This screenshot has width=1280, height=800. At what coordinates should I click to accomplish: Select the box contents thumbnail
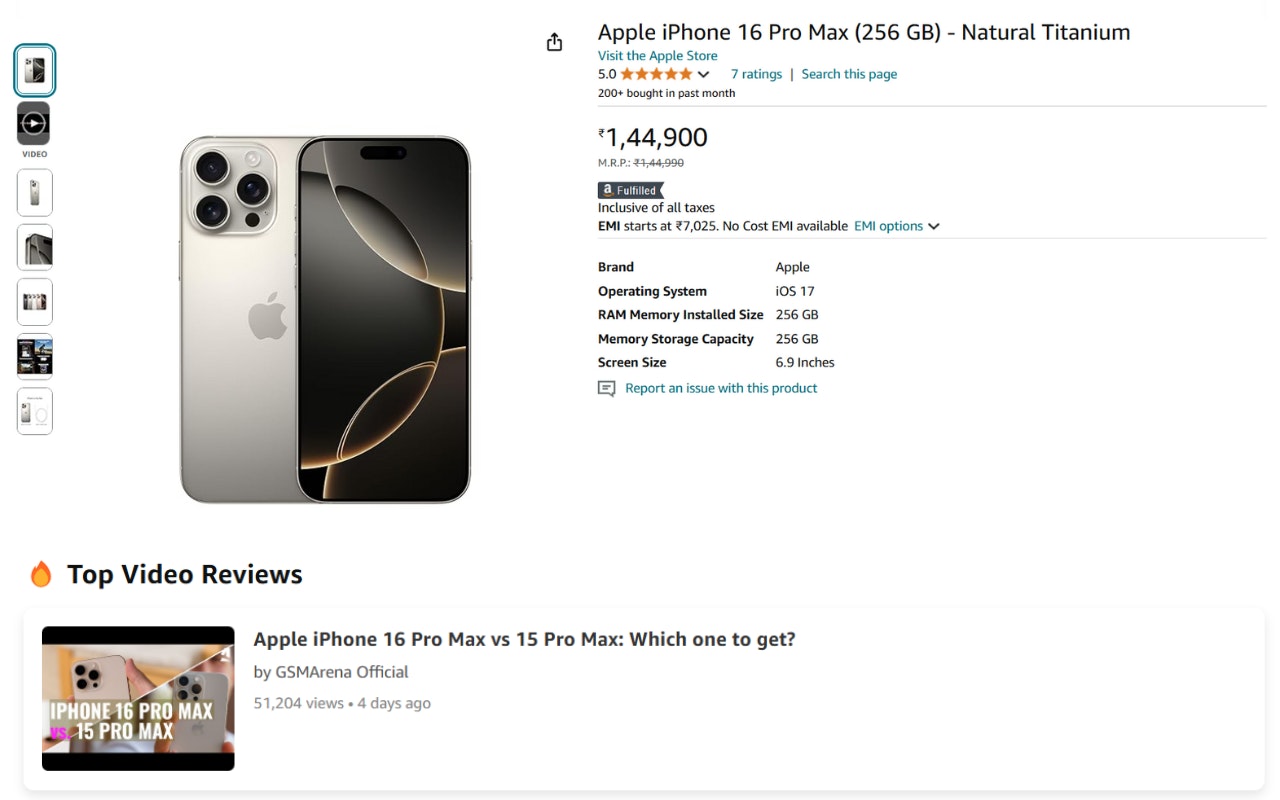click(34, 411)
